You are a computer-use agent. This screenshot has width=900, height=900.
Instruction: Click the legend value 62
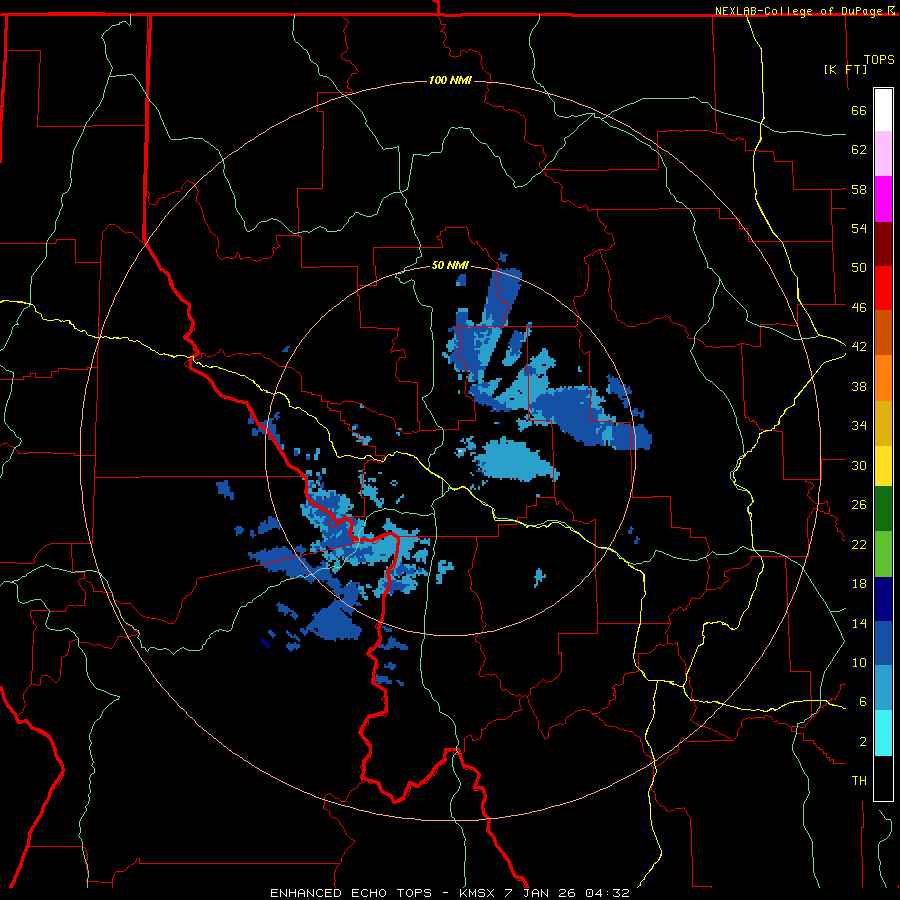pyautogui.click(x=859, y=150)
